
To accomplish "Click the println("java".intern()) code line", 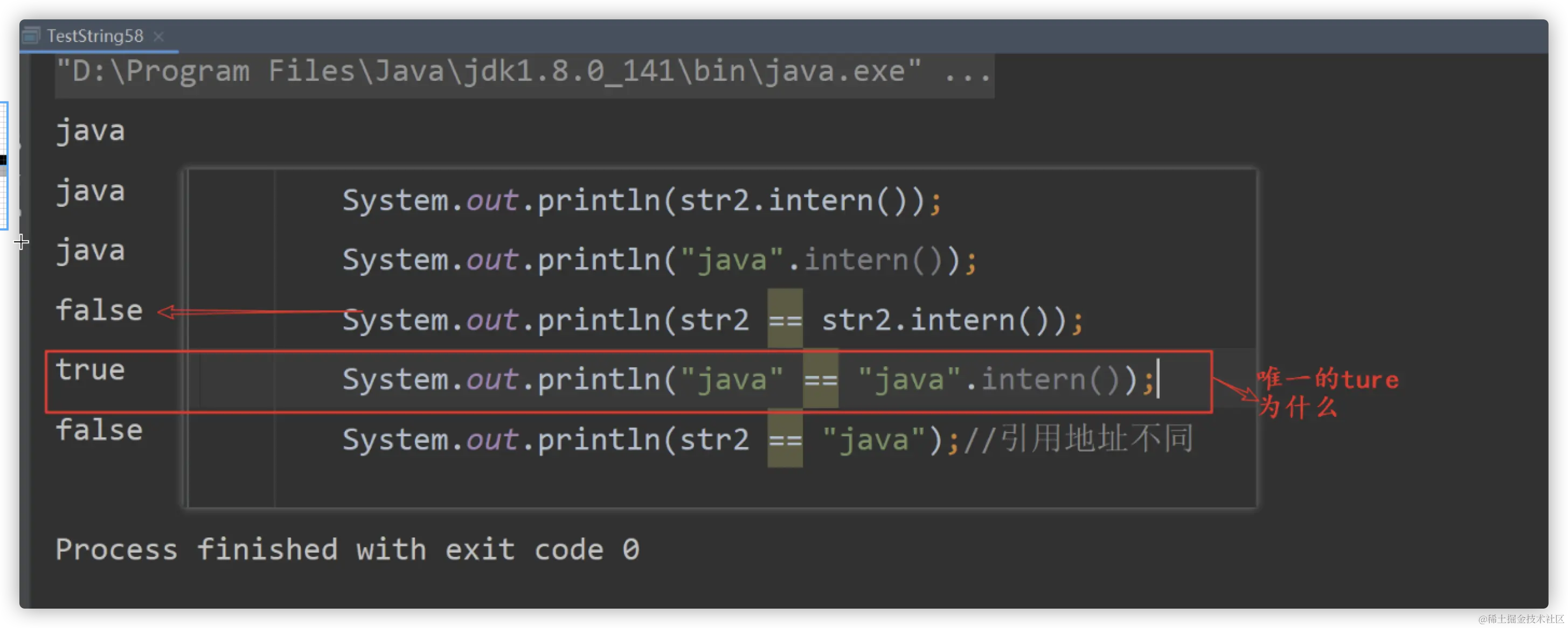I will click(659, 260).
